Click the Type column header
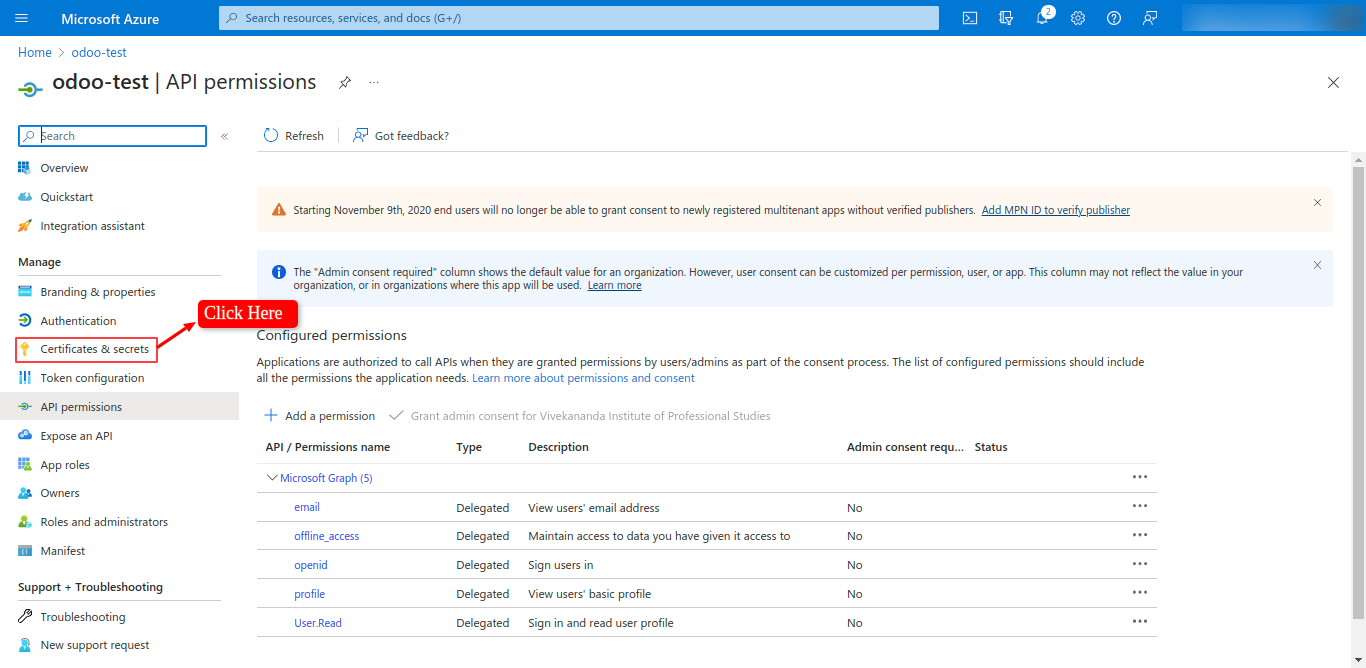Image resolution: width=1366 pixels, height=668 pixels. coord(469,447)
